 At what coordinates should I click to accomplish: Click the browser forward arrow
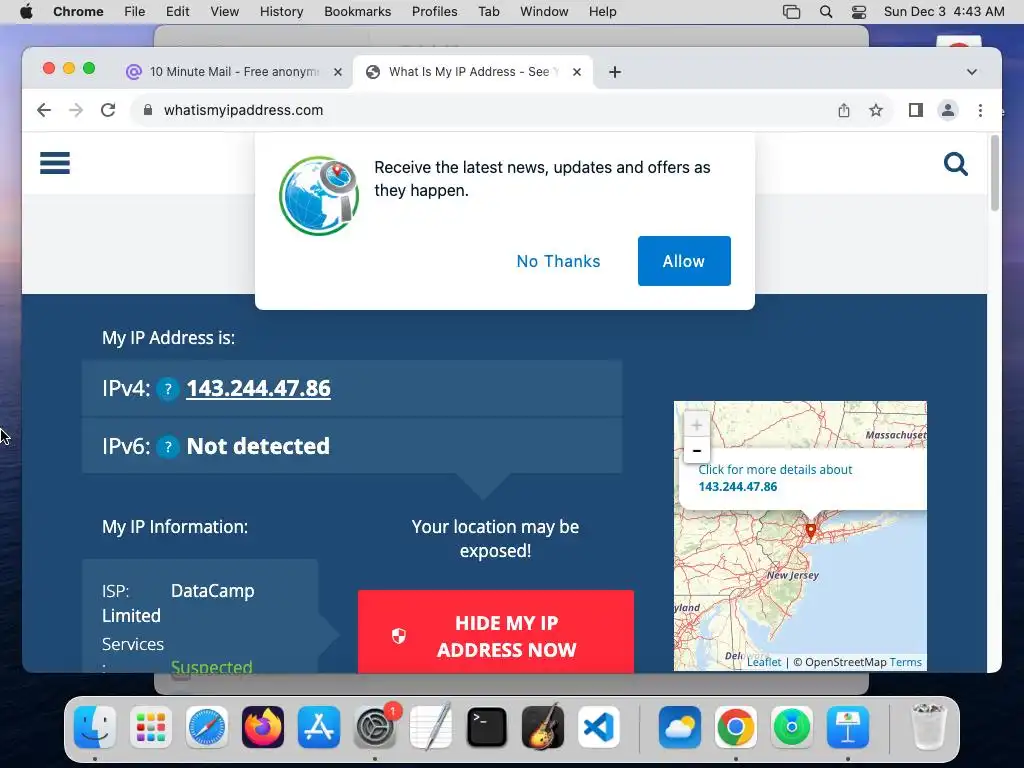click(x=76, y=110)
